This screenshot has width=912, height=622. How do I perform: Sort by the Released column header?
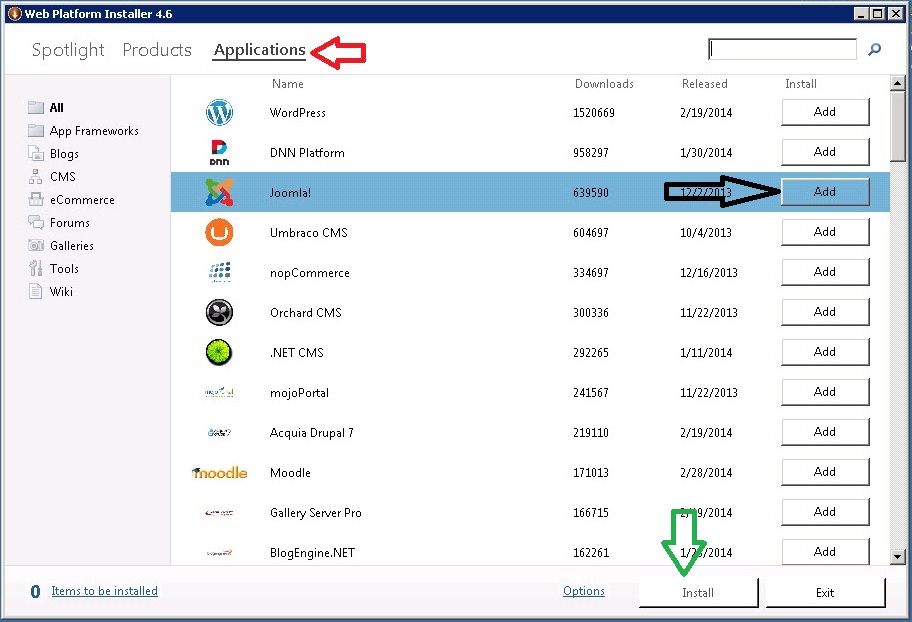[x=704, y=84]
